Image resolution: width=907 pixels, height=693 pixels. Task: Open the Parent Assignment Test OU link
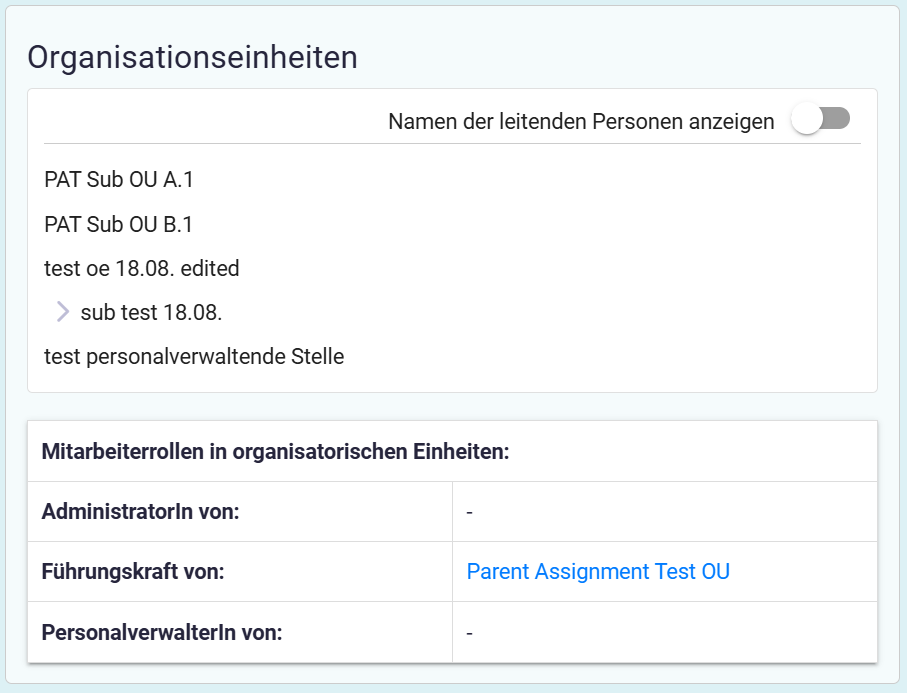(x=598, y=572)
